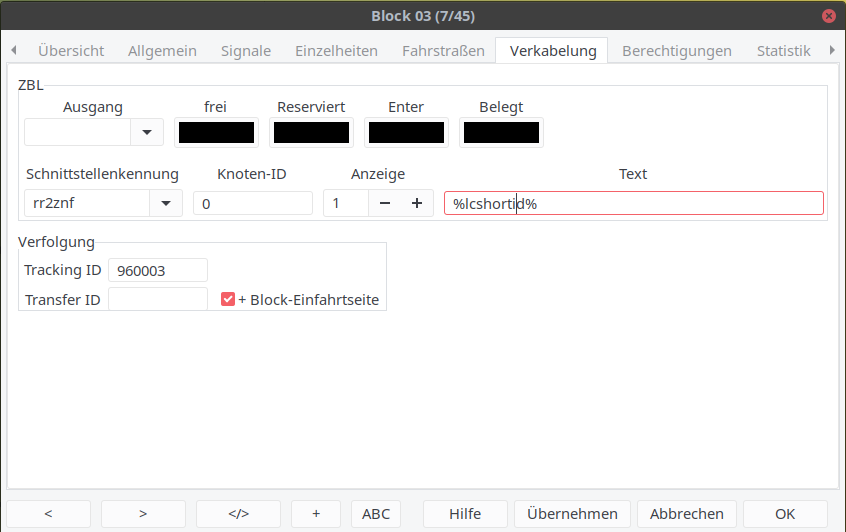Click the Tracking ID input field
The width and height of the screenshot is (846, 532).
pyautogui.click(x=157, y=270)
